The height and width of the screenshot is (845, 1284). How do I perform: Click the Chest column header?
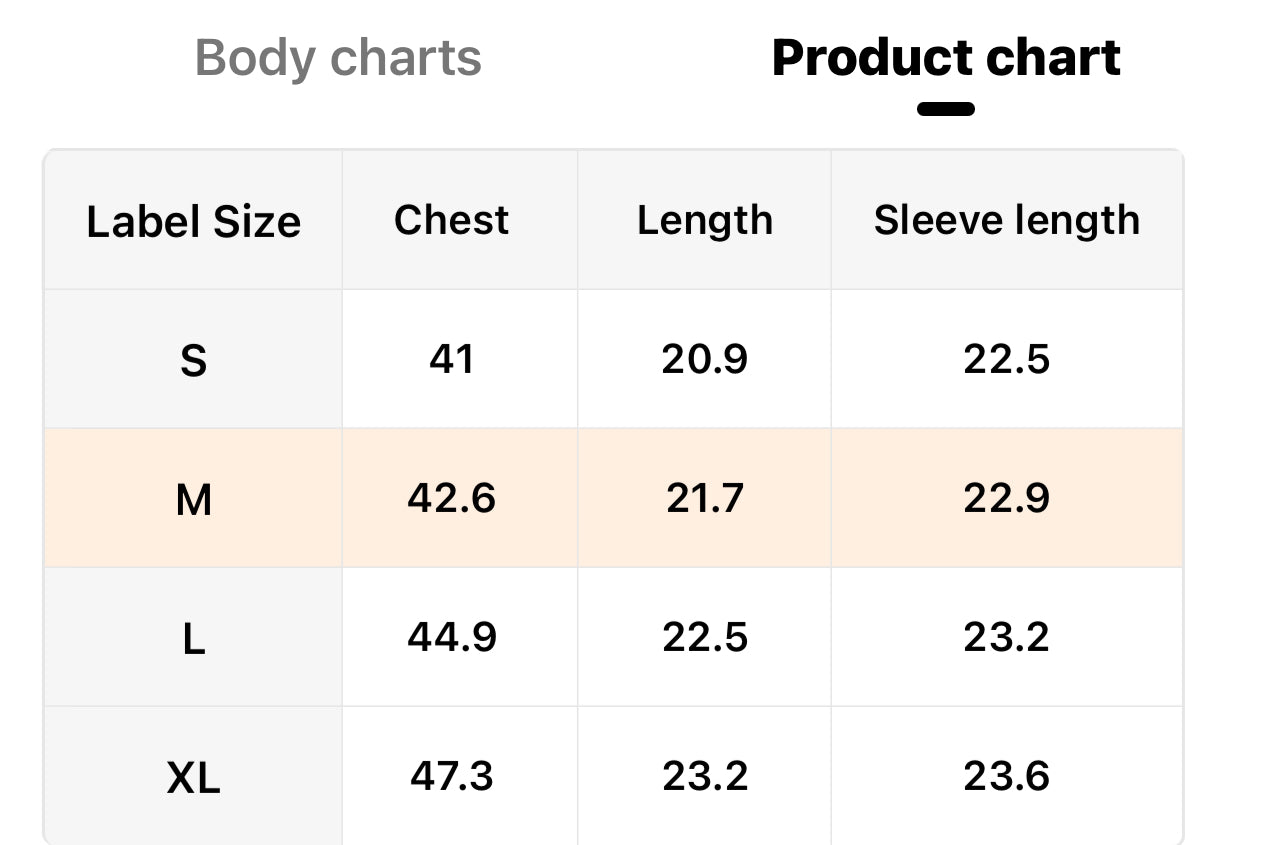[451, 220]
